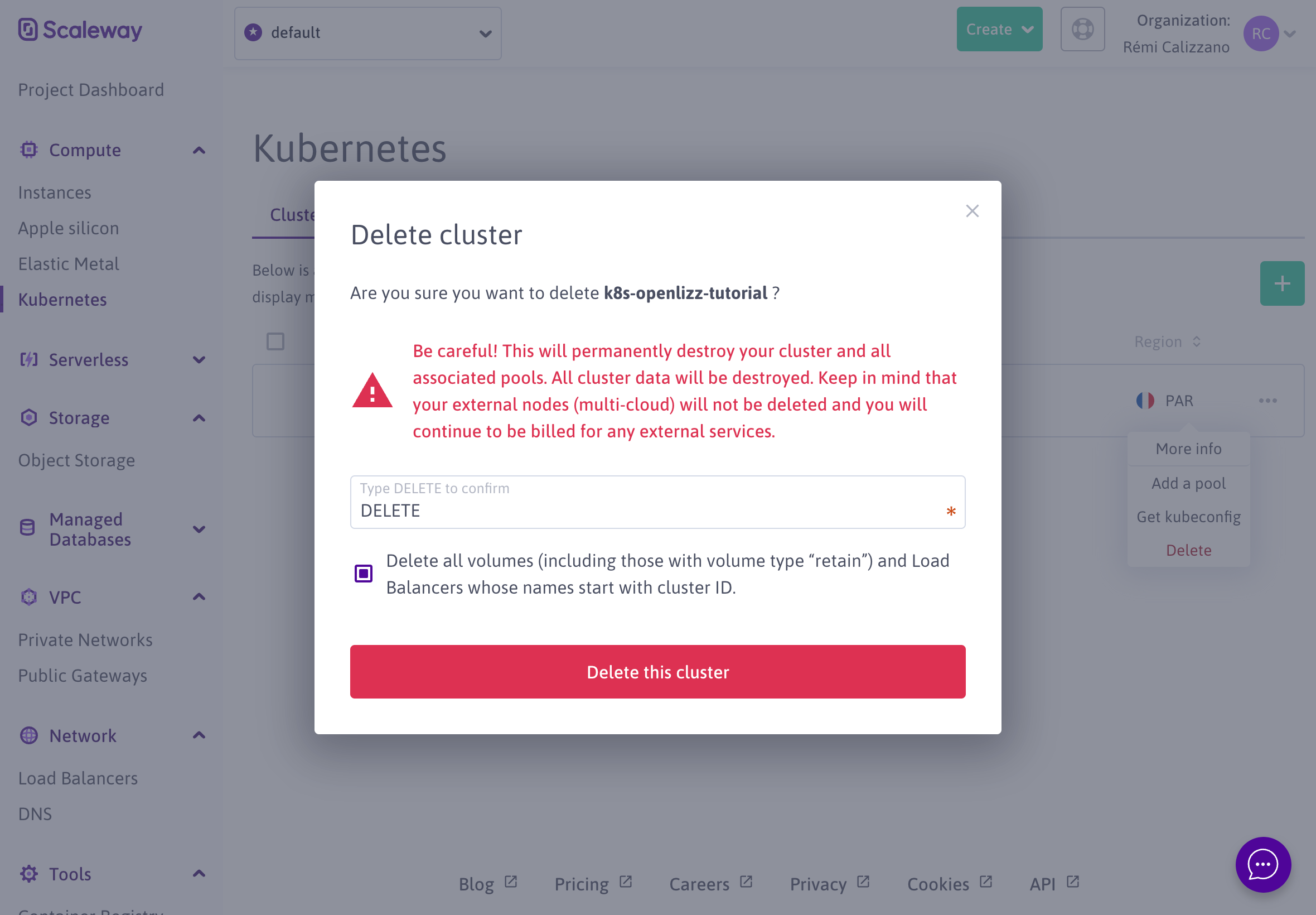1316x915 pixels.
Task: Open the default project dropdown
Action: (368, 33)
